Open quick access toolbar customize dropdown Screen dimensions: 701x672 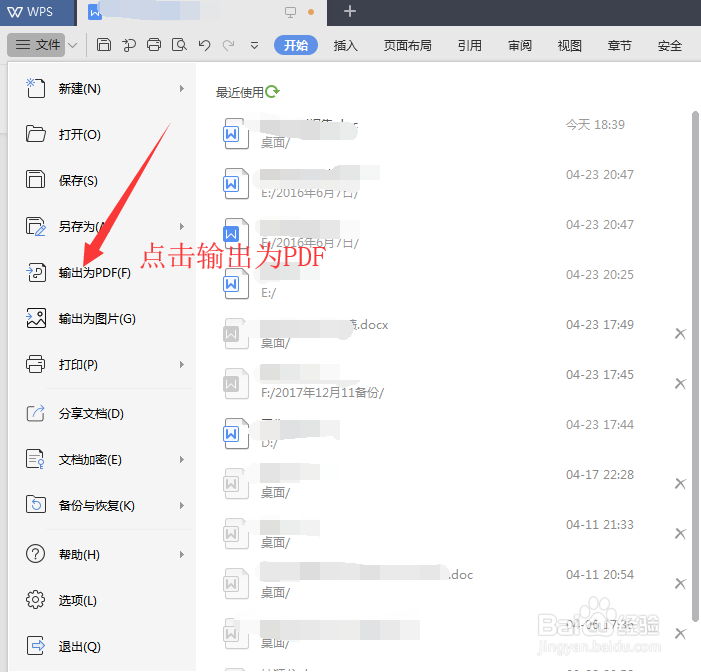pos(254,45)
